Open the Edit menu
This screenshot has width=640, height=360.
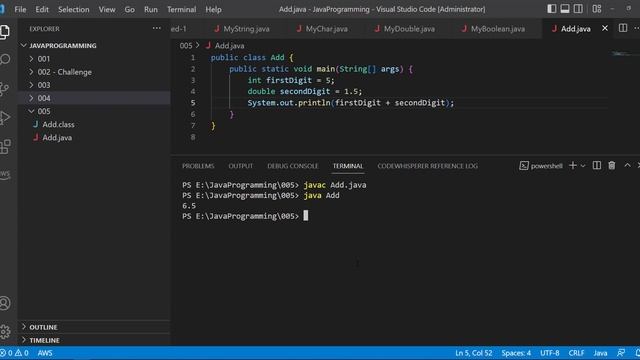[42, 9]
